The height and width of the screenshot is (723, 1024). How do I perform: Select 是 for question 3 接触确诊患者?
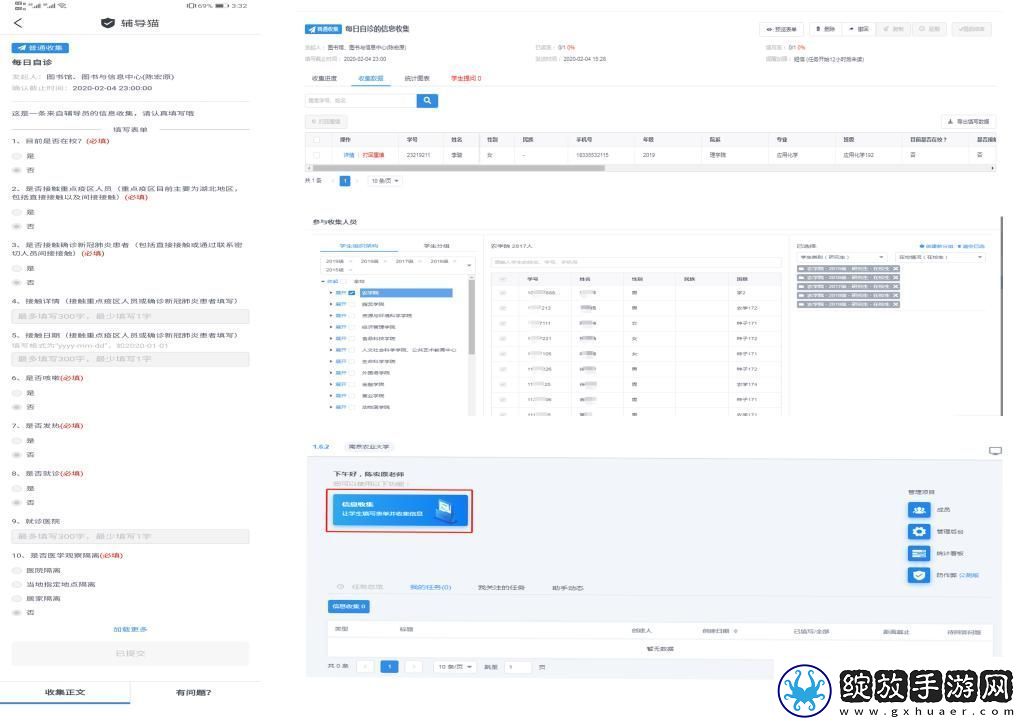(18, 268)
